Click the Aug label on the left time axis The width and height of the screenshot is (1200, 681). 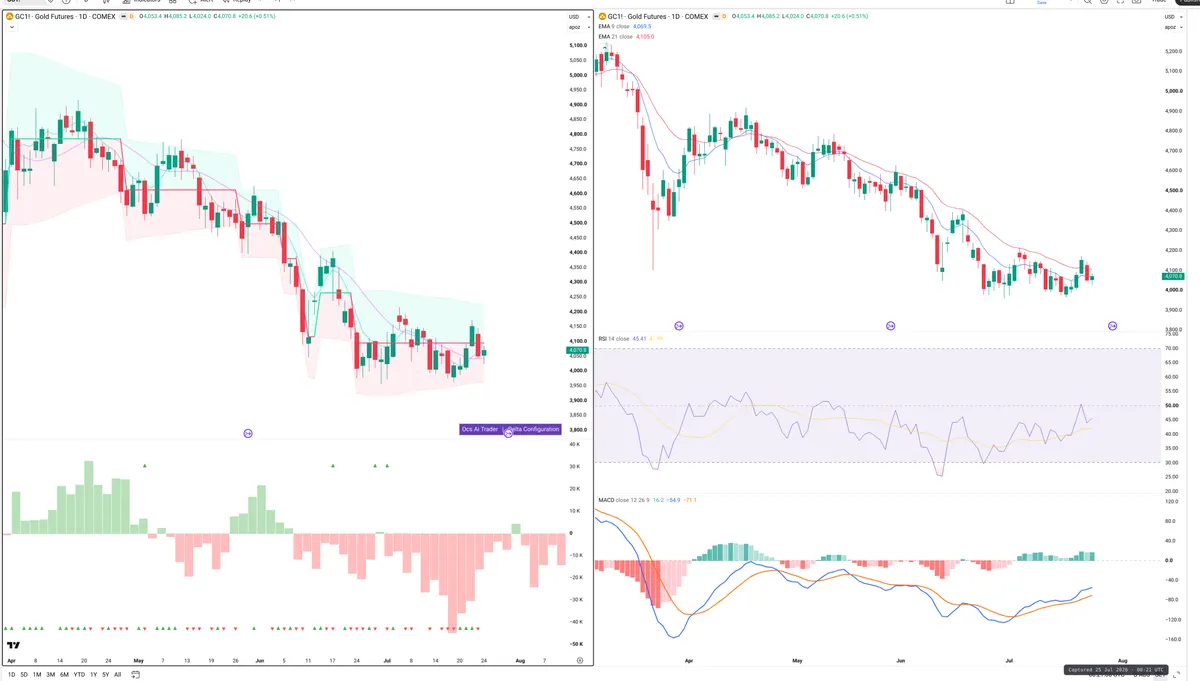[520, 661]
